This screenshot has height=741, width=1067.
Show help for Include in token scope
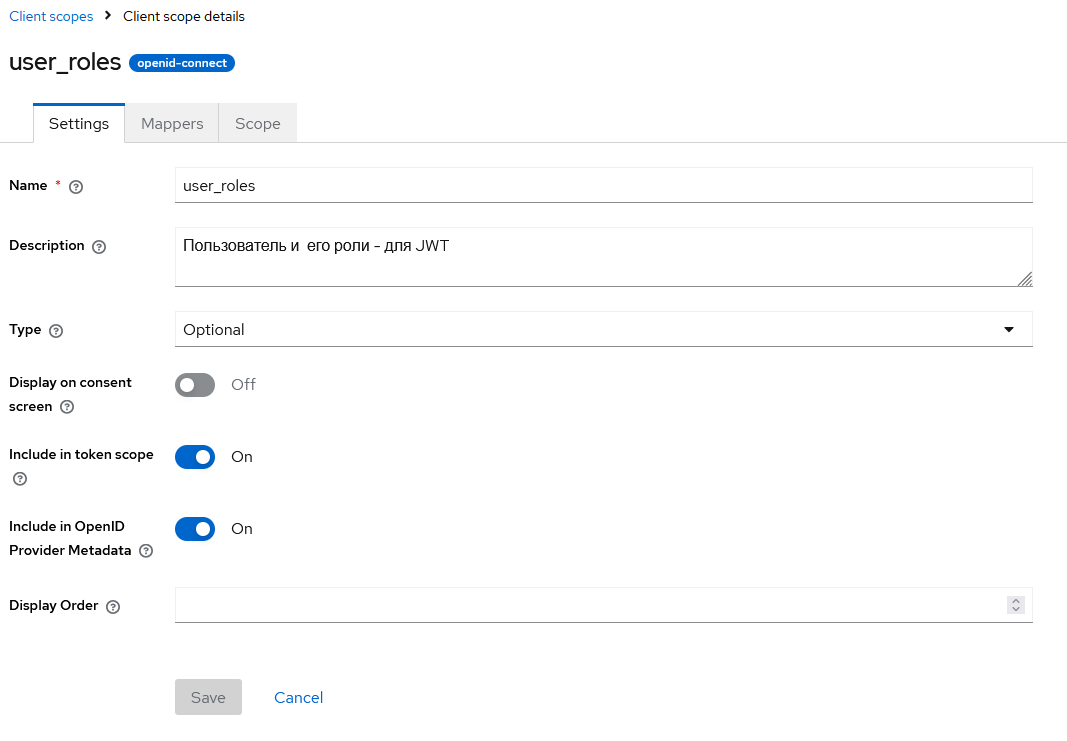(19, 479)
